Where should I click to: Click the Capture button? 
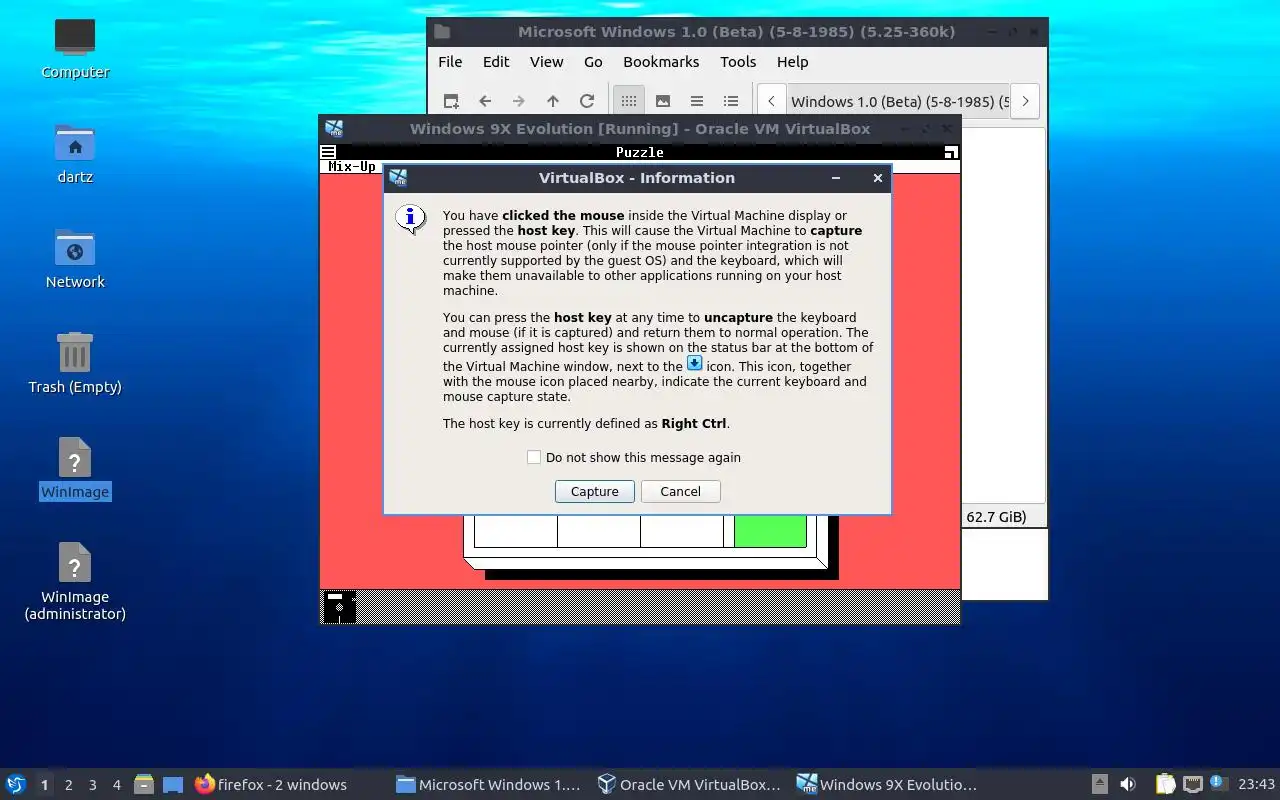tap(594, 491)
